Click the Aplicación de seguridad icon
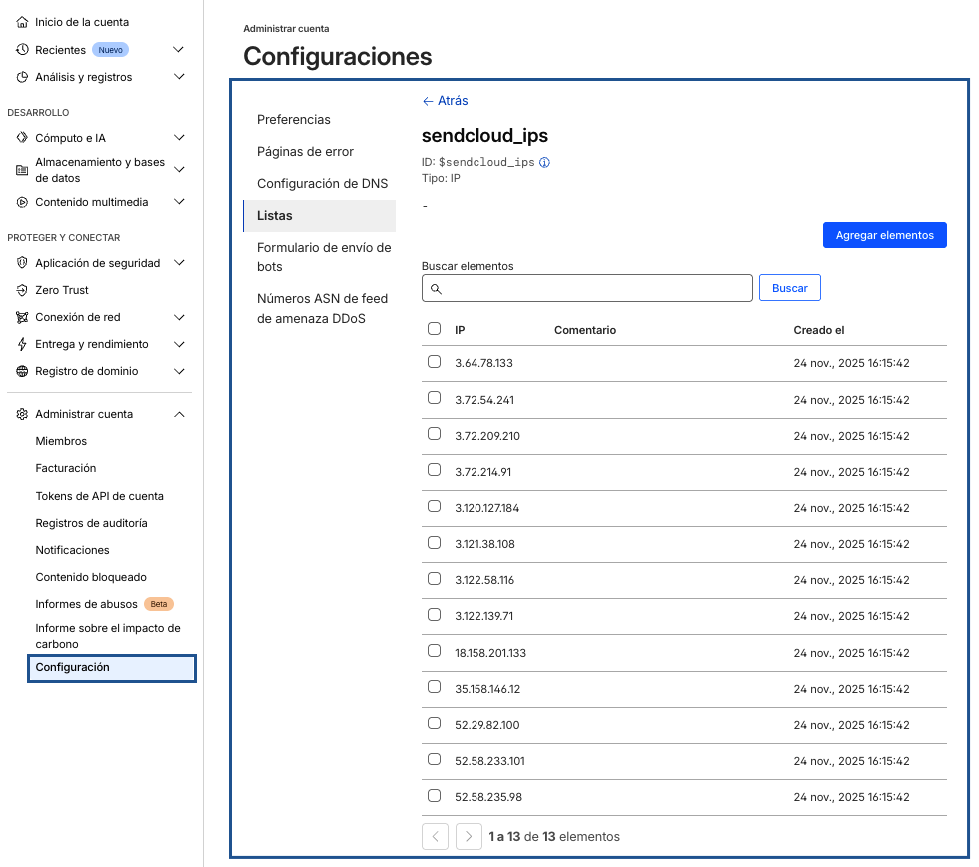This screenshot has width=979, height=867. 22,262
